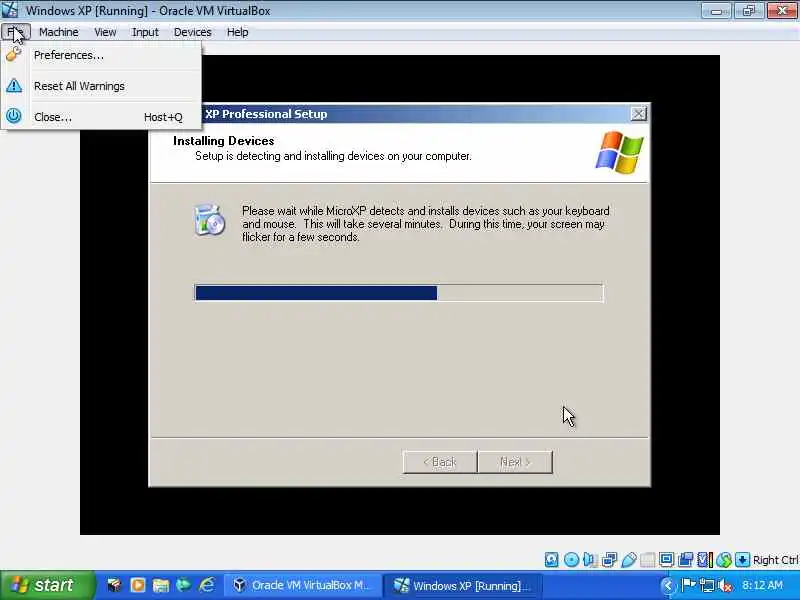This screenshot has width=800, height=600.
Task: Click the display status icon
Action: click(x=666, y=560)
